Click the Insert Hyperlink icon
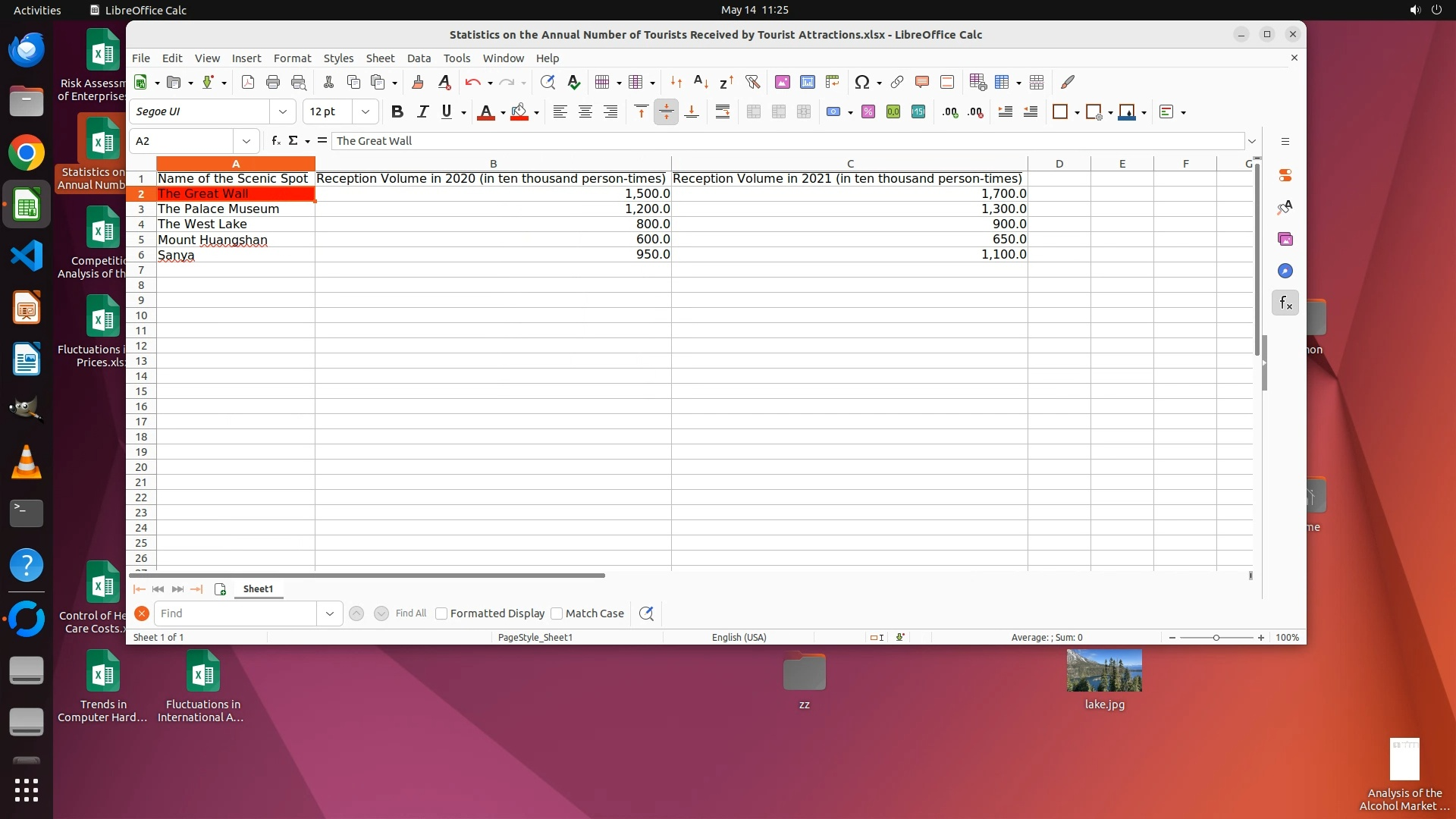The height and width of the screenshot is (819, 1456). 896,82
